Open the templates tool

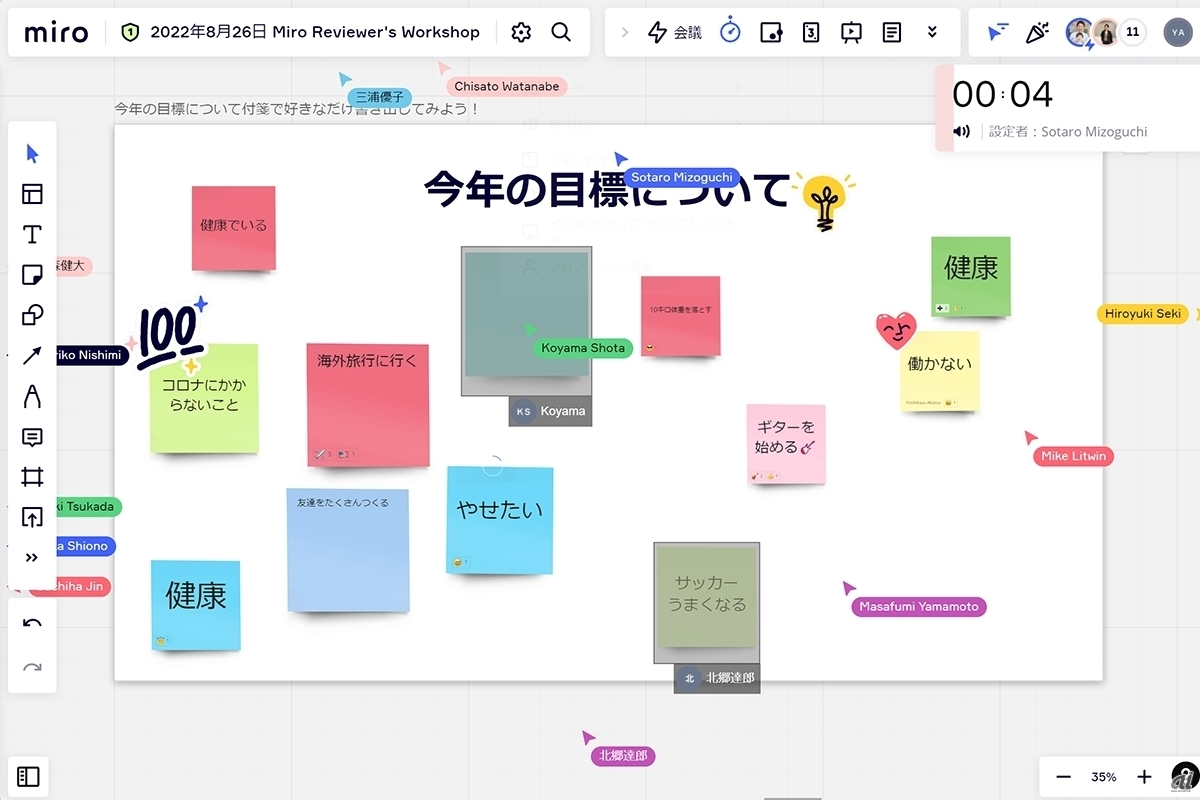32,194
